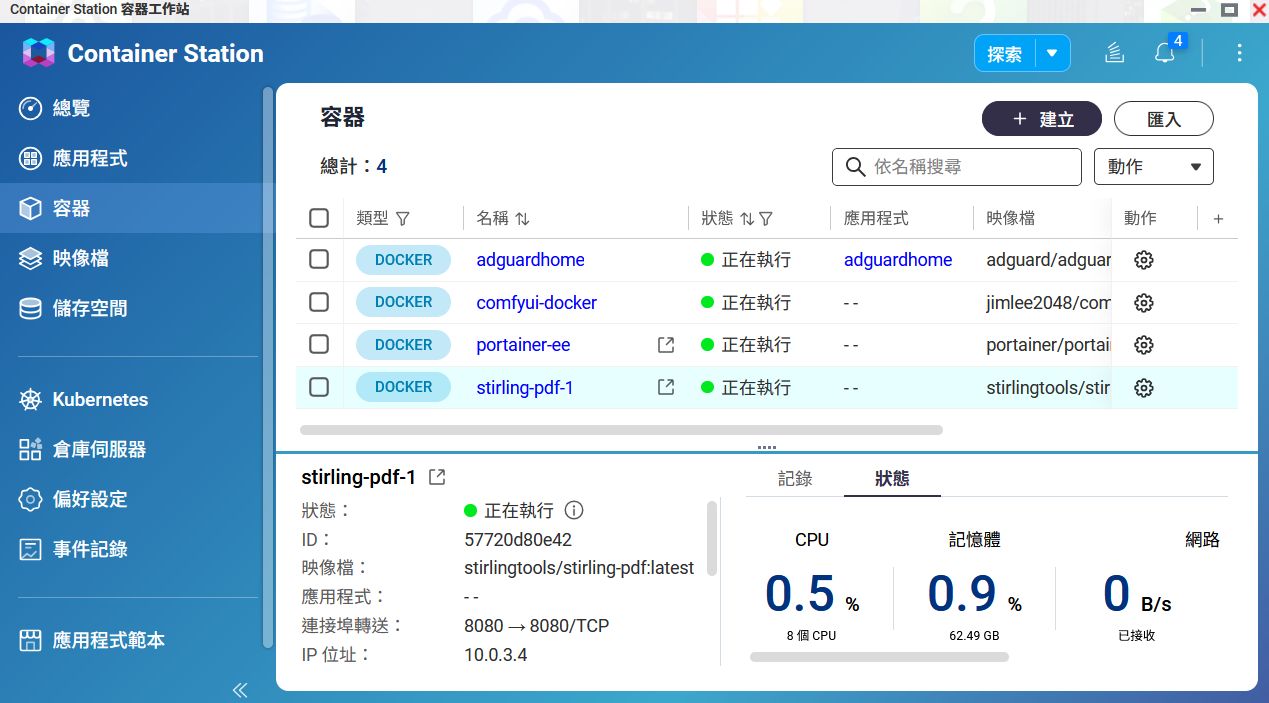Viewport: 1269px width, 703px height.
Task: Check the comfyui-docker row checkbox
Action: [x=319, y=302]
